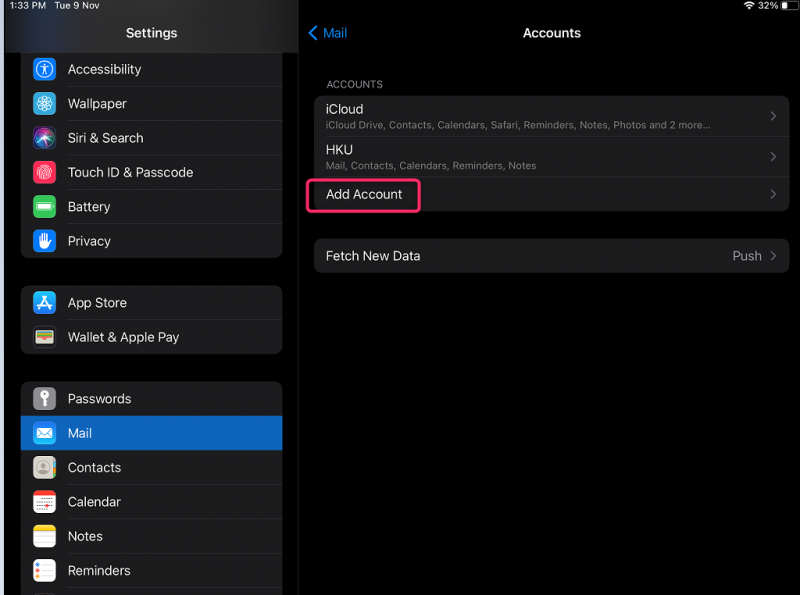Select Passwords label in sidebar
The width and height of the screenshot is (800, 595).
click(x=99, y=399)
